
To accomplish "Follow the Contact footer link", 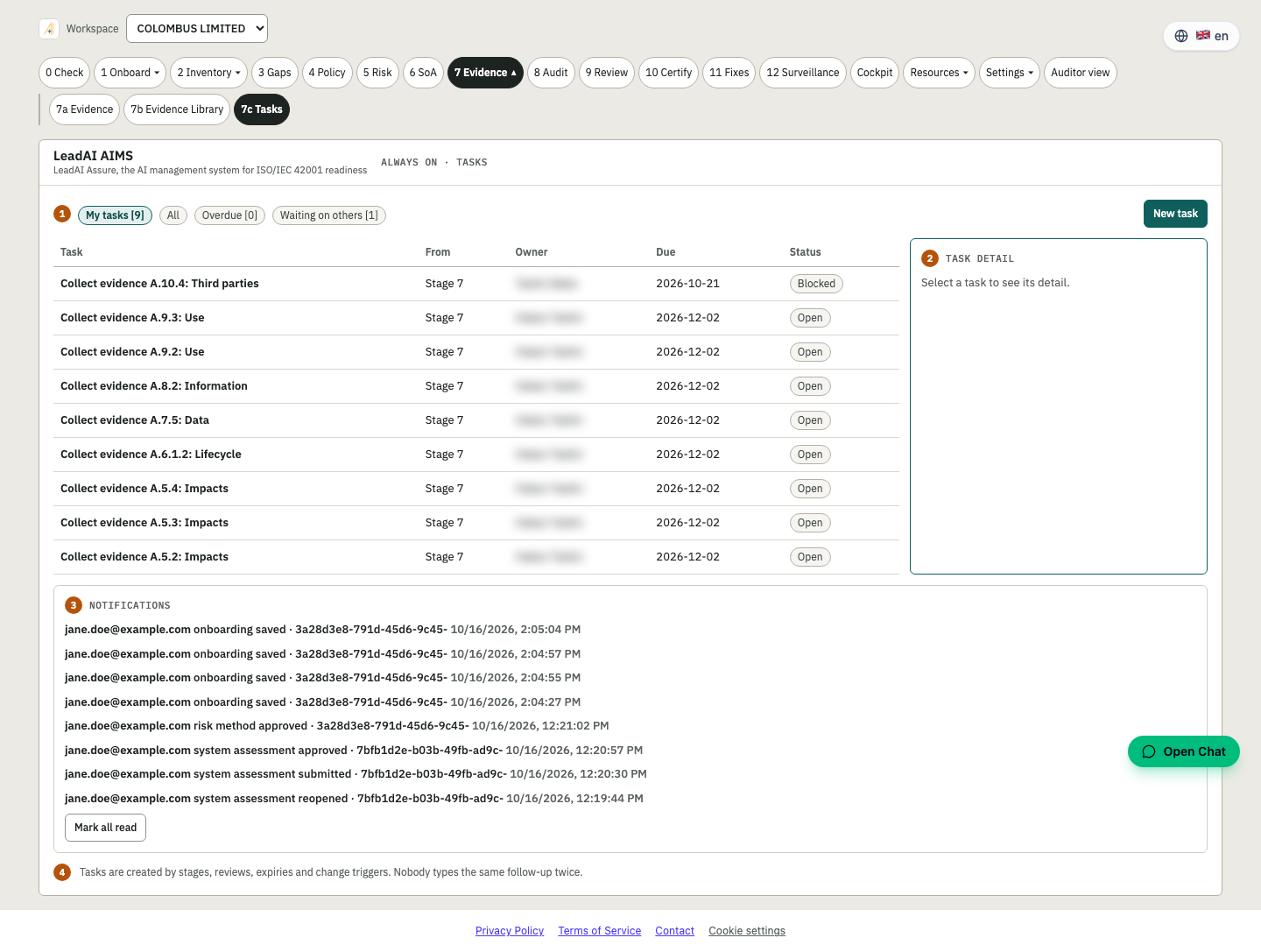I will [675, 931].
